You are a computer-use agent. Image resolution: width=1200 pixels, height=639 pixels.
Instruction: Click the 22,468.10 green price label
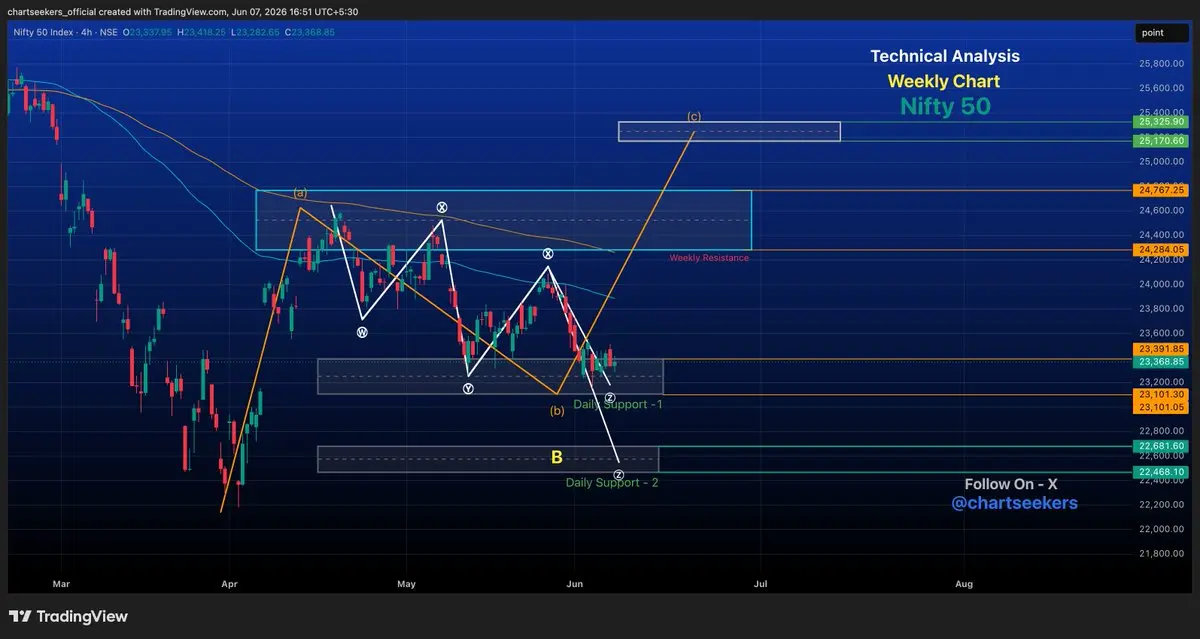1162,472
